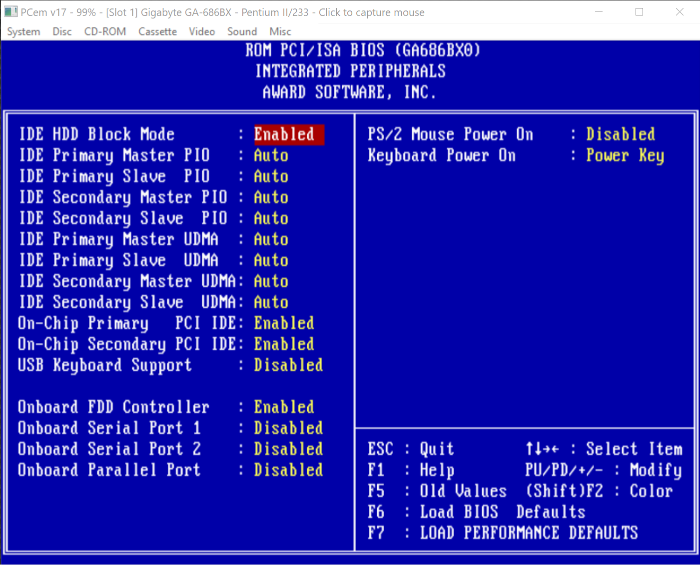The width and height of the screenshot is (700, 565).
Task: Click the F6 : Load BIOS Defaults entry
Action: tap(476, 512)
